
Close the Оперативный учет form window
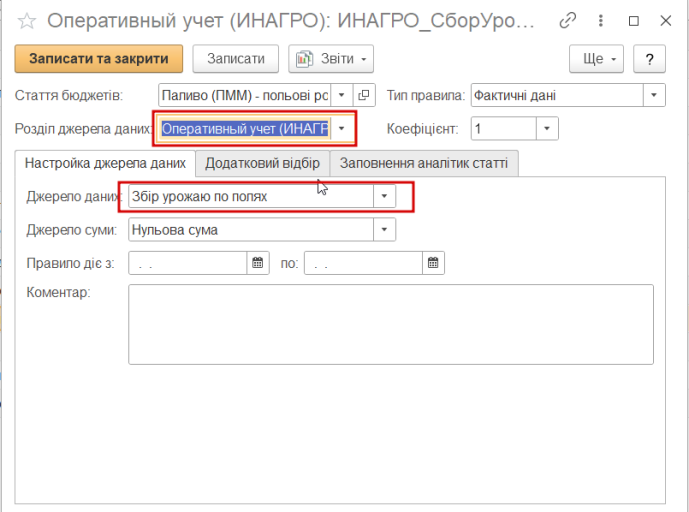tap(666, 21)
